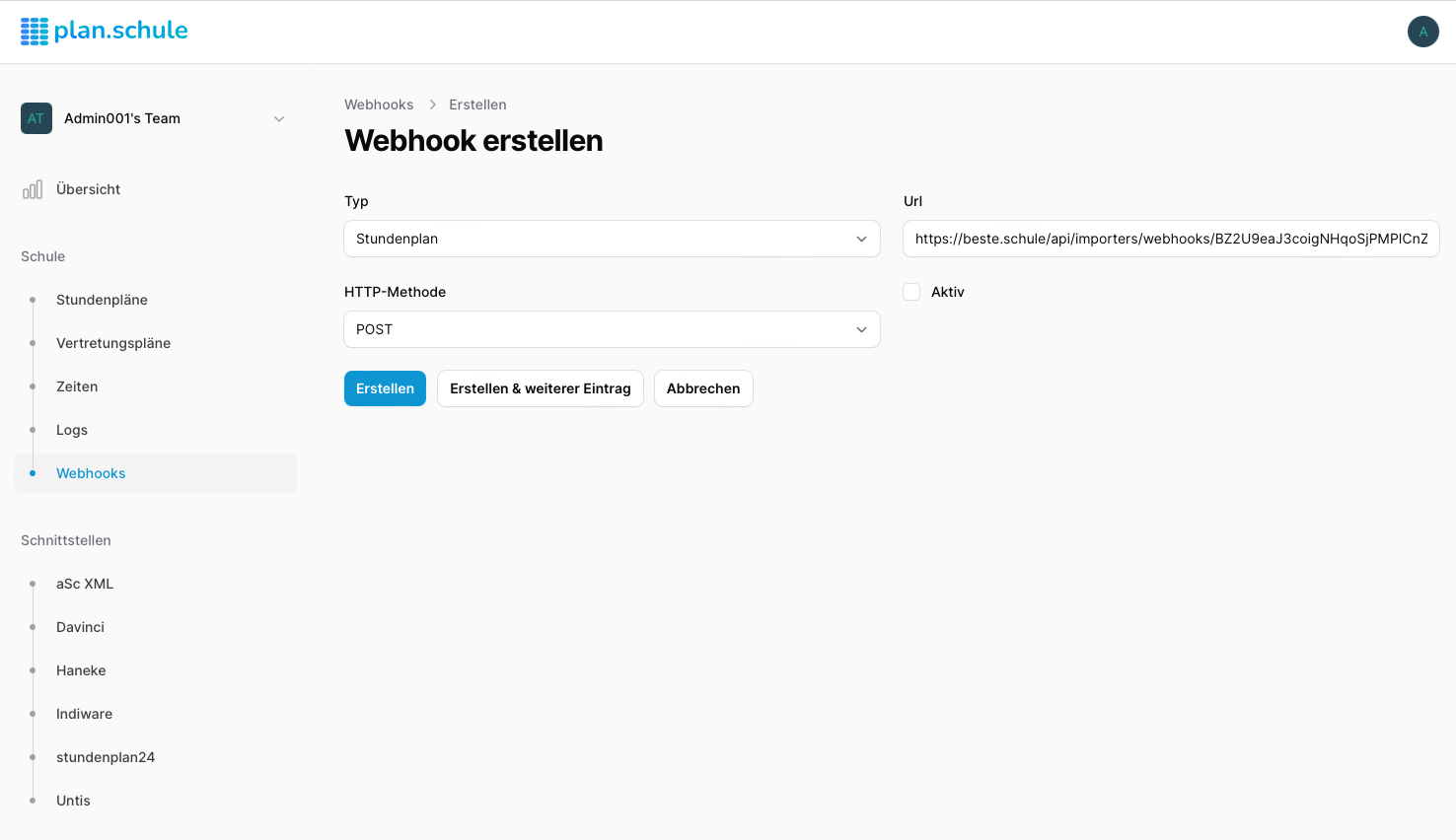Expand the Admin001's Team switcher
Image resolution: width=1456 pixels, height=840 pixels.
[x=279, y=118]
